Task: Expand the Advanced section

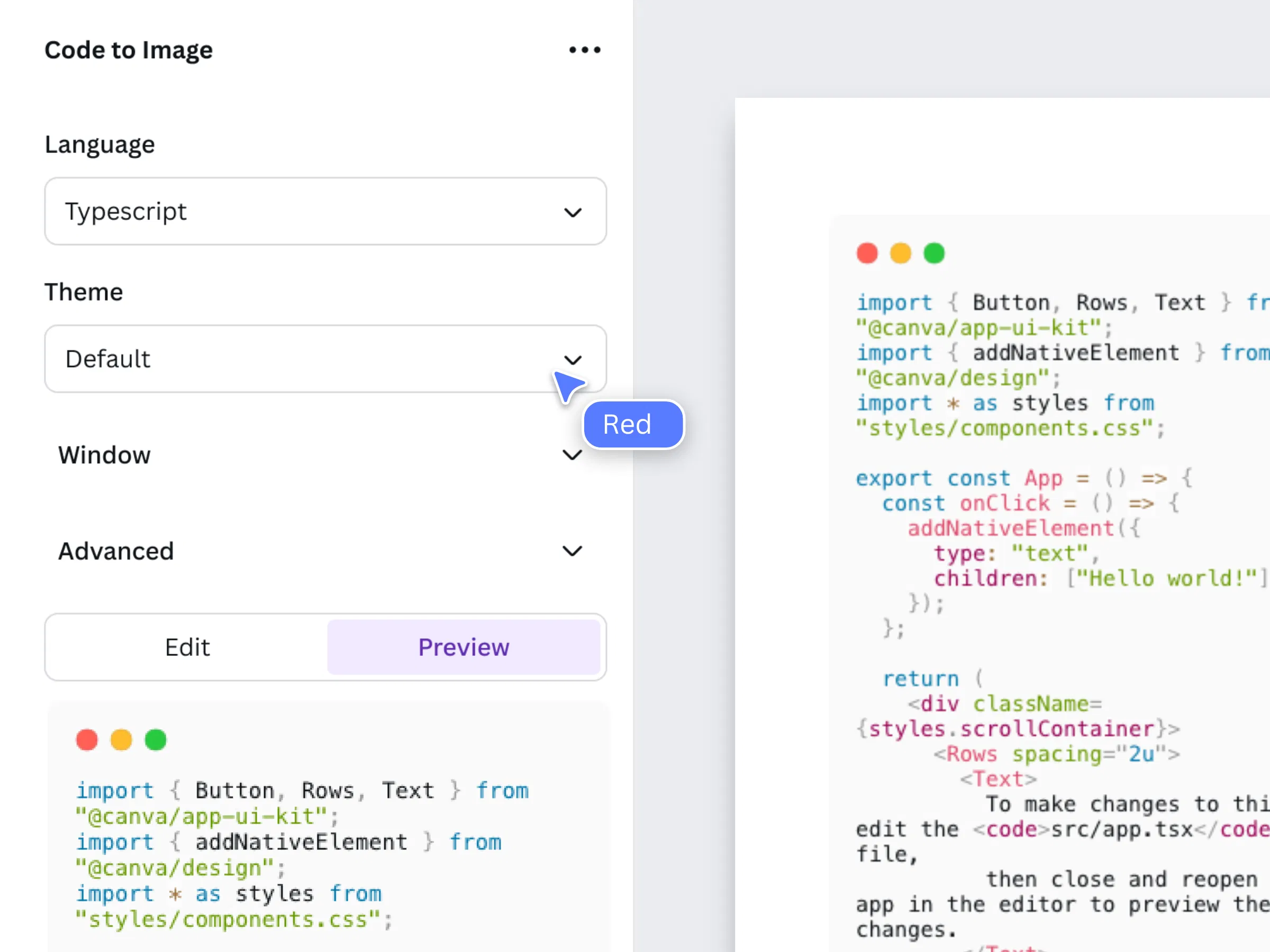Action: coord(325,551)
